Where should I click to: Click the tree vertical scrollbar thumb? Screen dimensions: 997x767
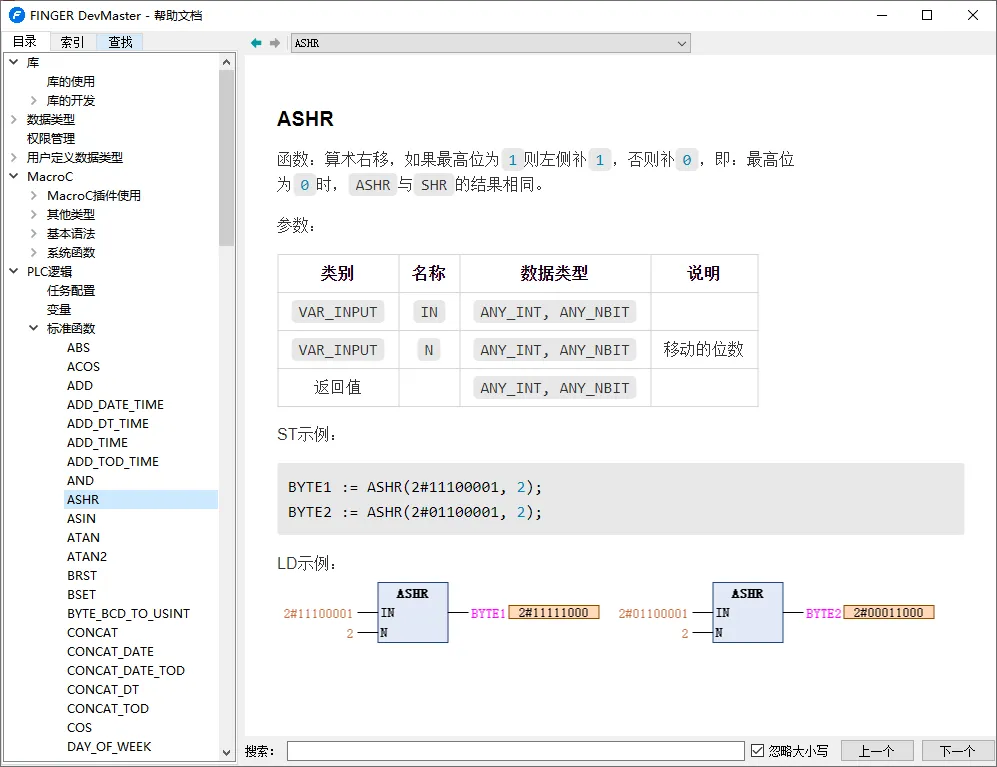click(x=226, y=157)
